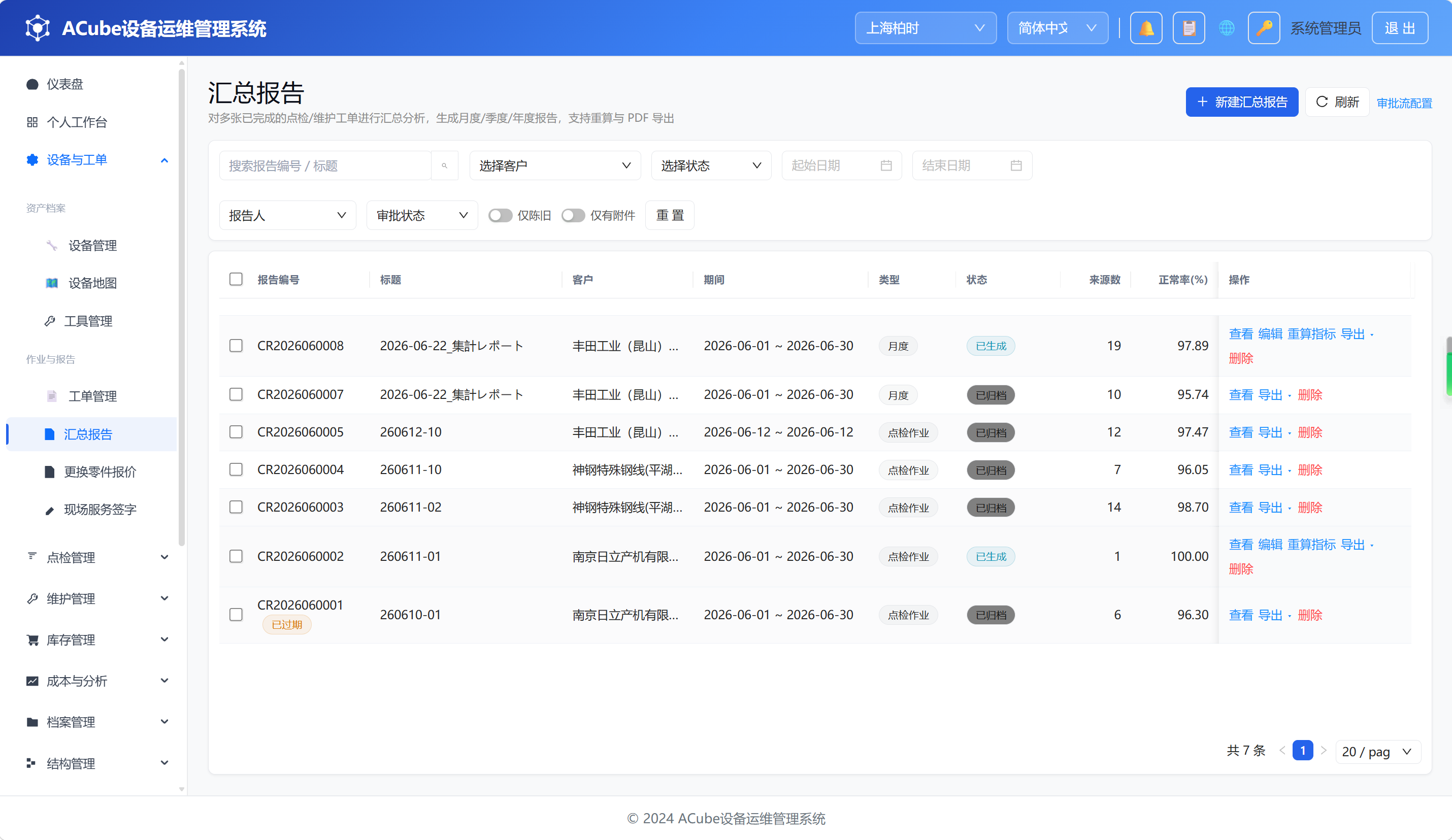The height and width of the screenshot is (840, 1452).
Task: Open 工单管理 in the sidebar
Action: coord(92,396)
